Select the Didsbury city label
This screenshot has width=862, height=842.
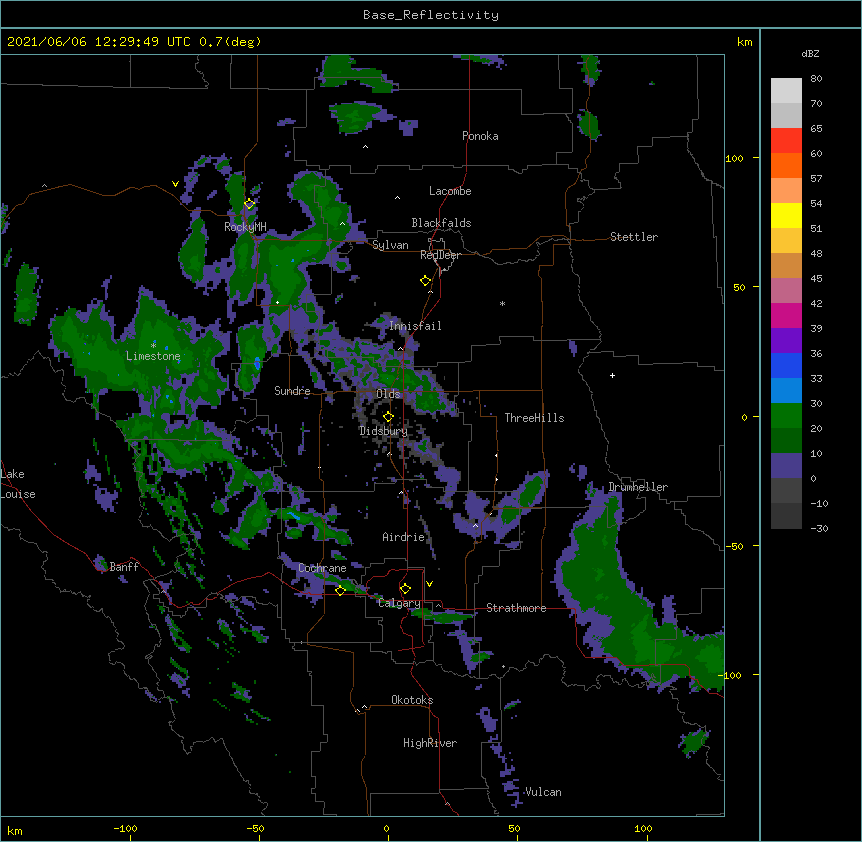(x=384, y=431)
